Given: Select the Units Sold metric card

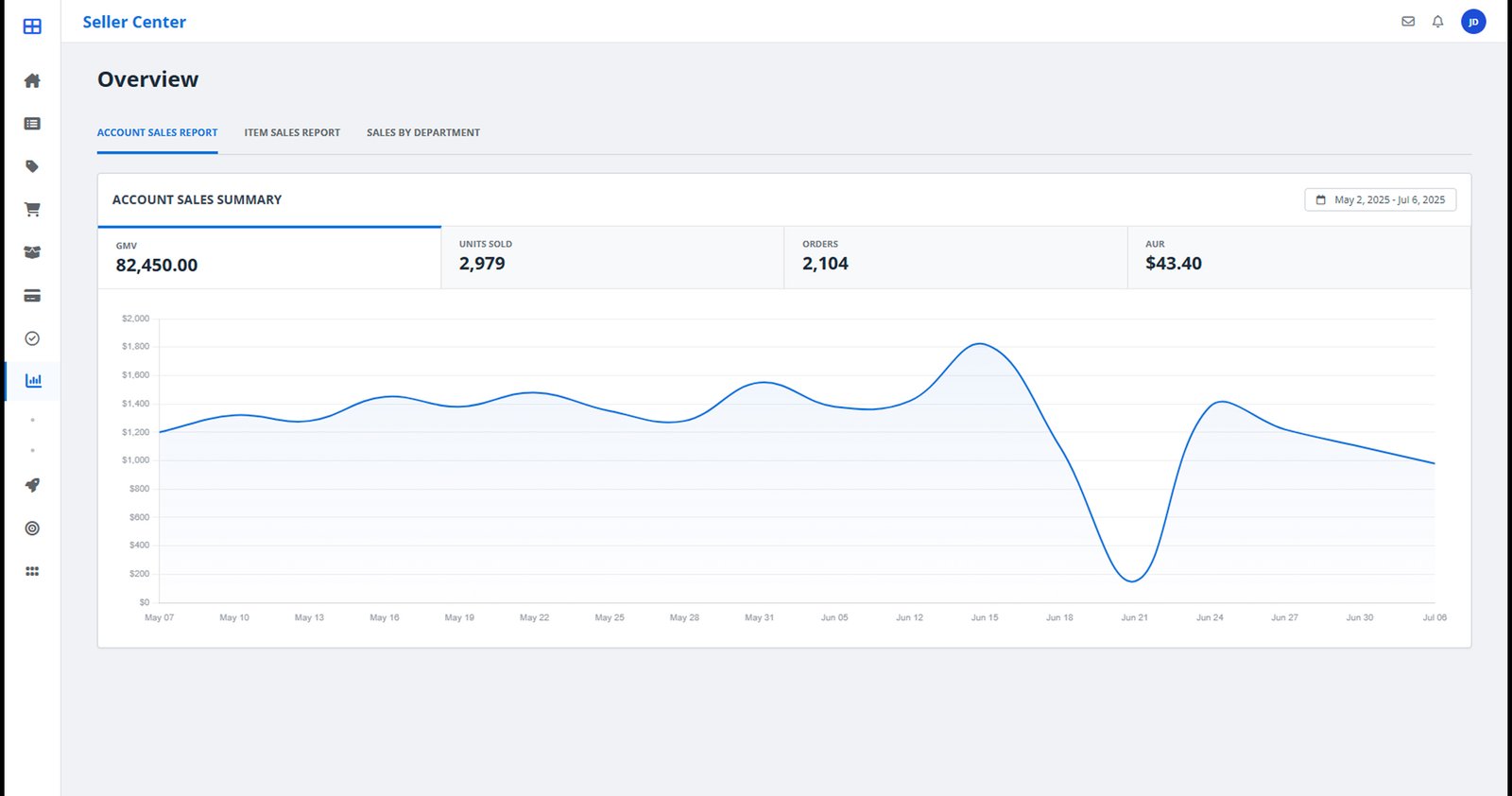Looking at the screenshot, I should [611, 257].
